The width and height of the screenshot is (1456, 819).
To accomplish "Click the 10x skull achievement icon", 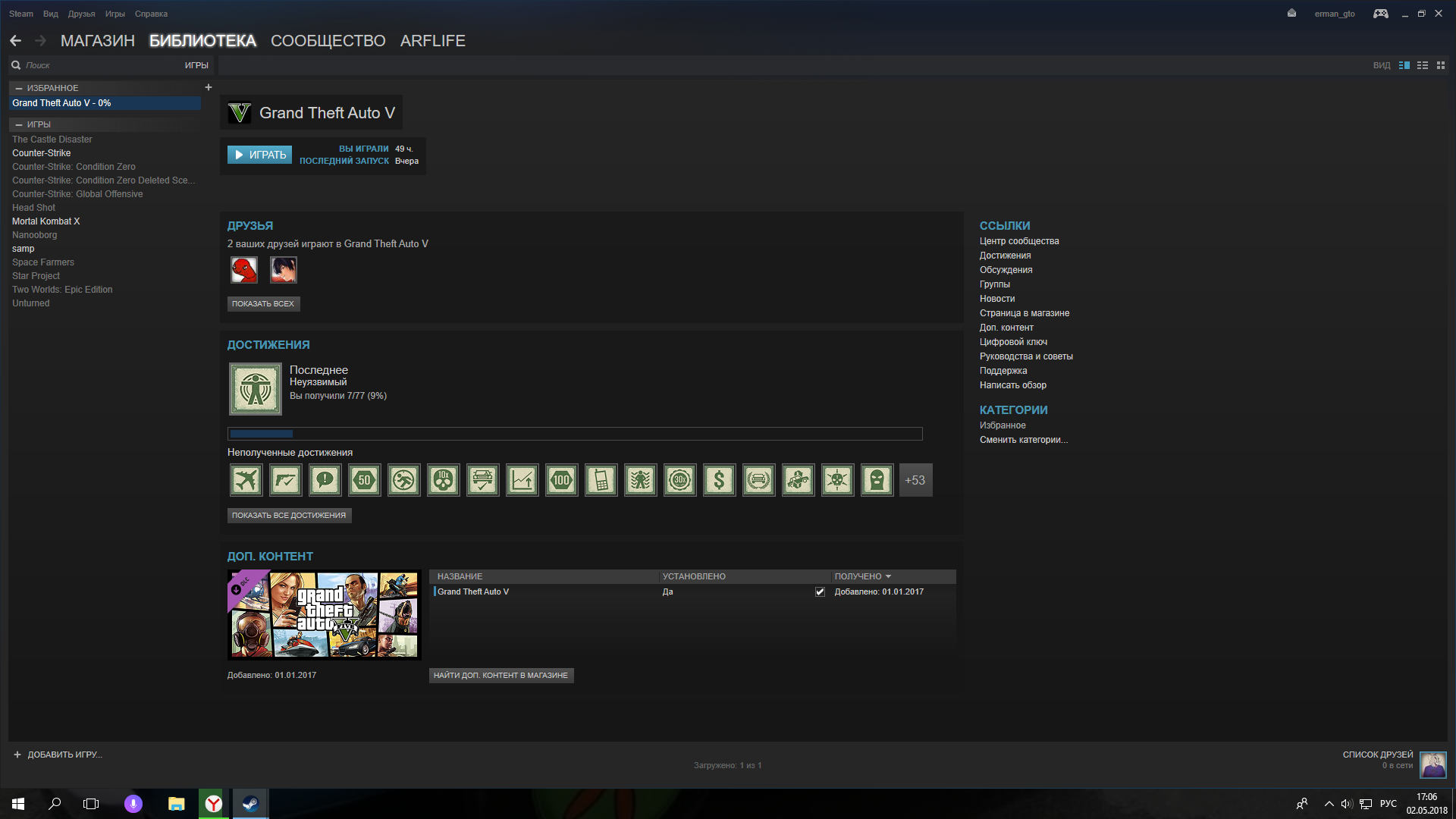I will (x=444, y=480).
